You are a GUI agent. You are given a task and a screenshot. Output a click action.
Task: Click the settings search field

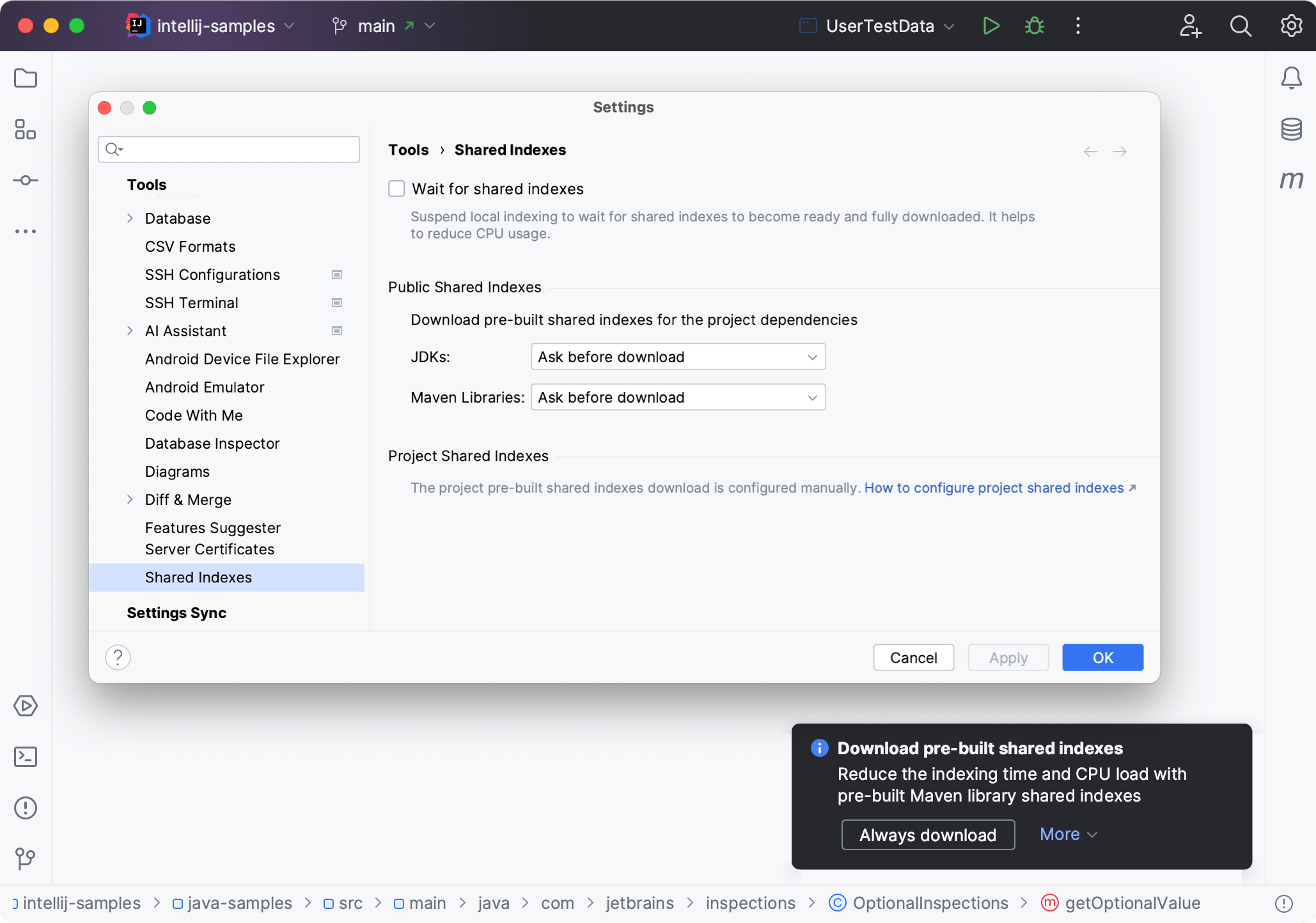[x=228, y=149]
